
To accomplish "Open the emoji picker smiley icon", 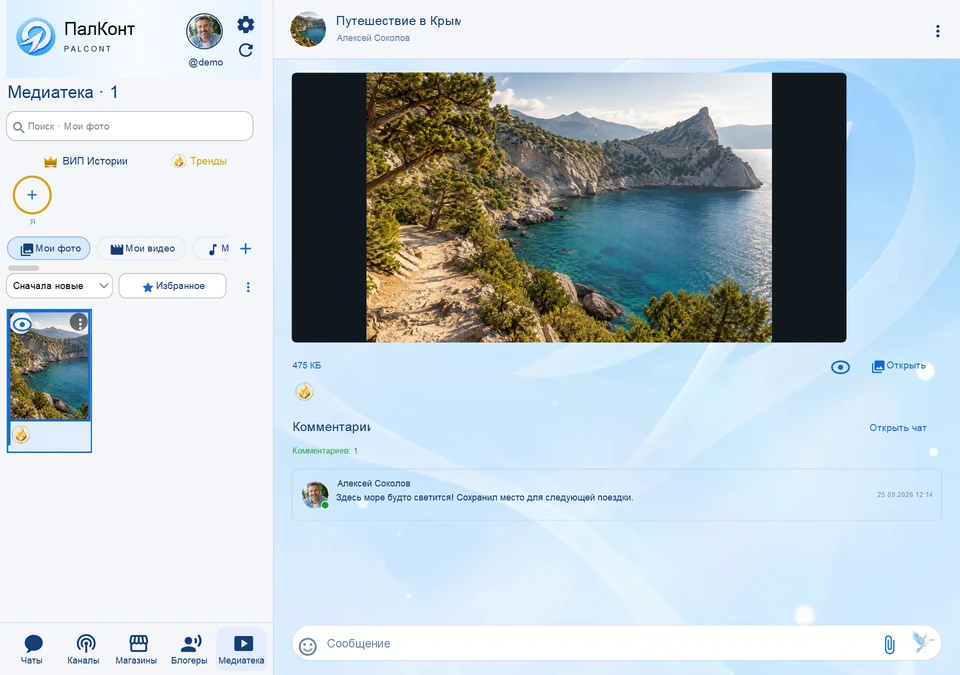I will pyautogui.click(x=307, y=646).
